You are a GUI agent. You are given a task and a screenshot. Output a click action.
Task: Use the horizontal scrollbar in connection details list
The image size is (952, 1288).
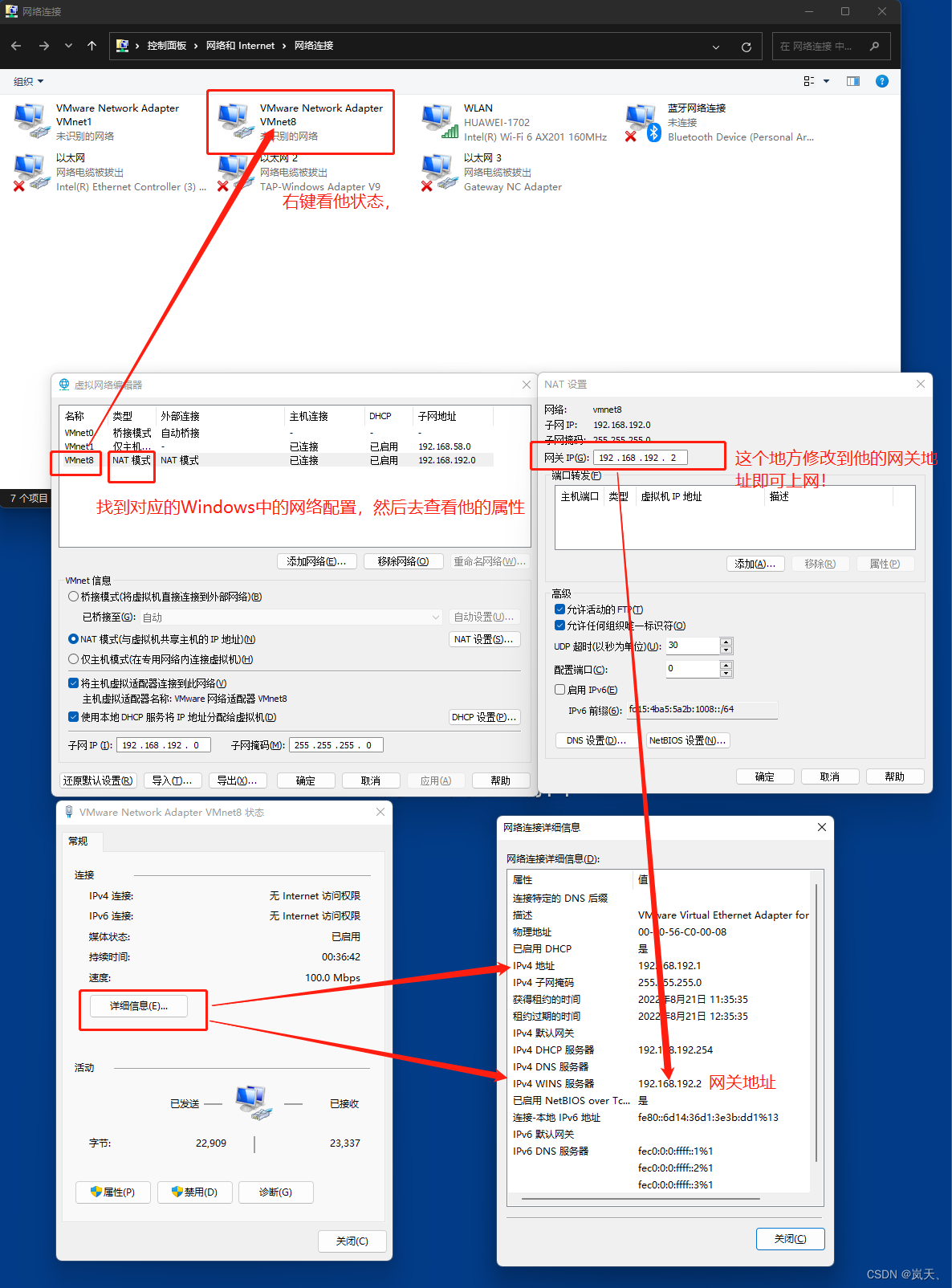point(641,1200)
